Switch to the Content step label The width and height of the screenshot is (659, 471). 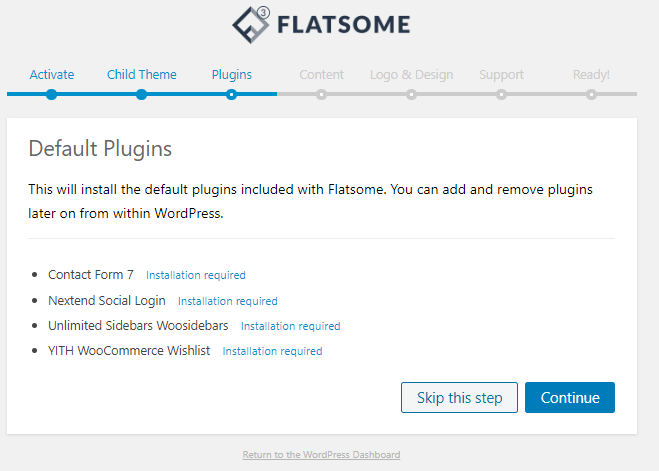click(x=322, y=74)
